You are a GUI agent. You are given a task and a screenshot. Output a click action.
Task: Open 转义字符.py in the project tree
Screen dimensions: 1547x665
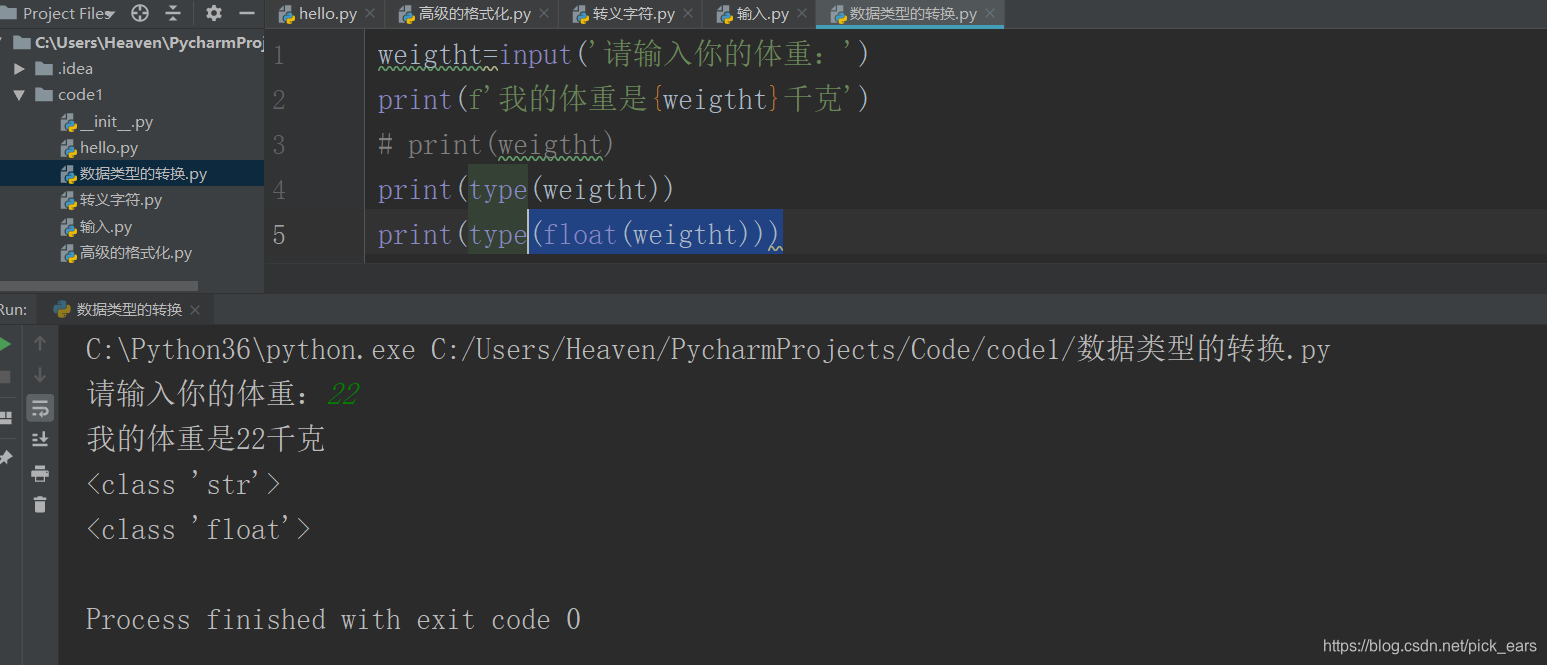coord(120,200)
